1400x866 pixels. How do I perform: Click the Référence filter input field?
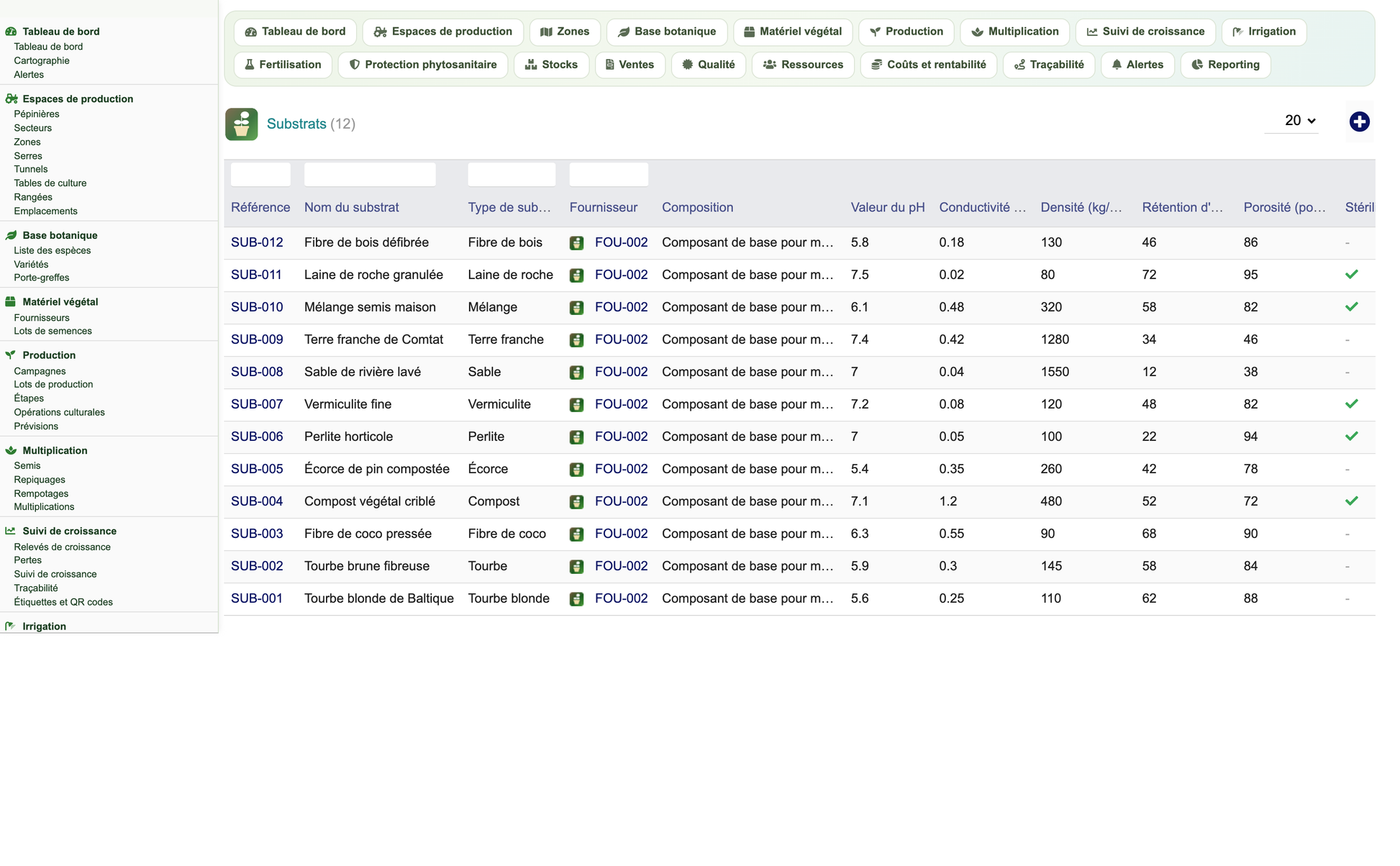tap(260, 174)
